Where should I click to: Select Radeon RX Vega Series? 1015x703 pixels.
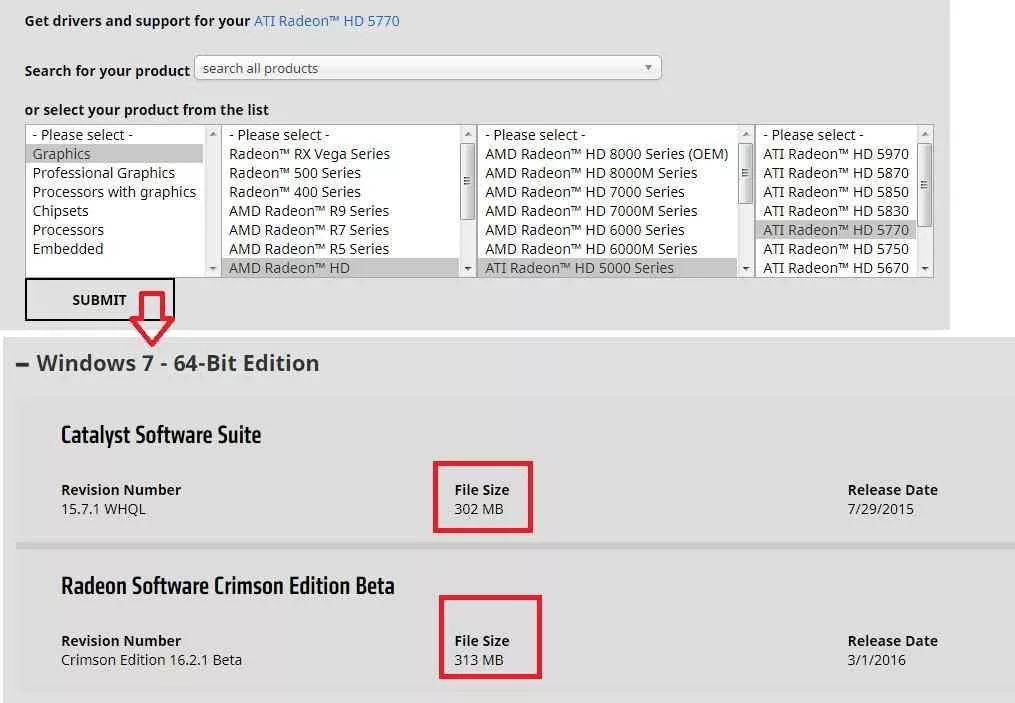click(340, 153)
